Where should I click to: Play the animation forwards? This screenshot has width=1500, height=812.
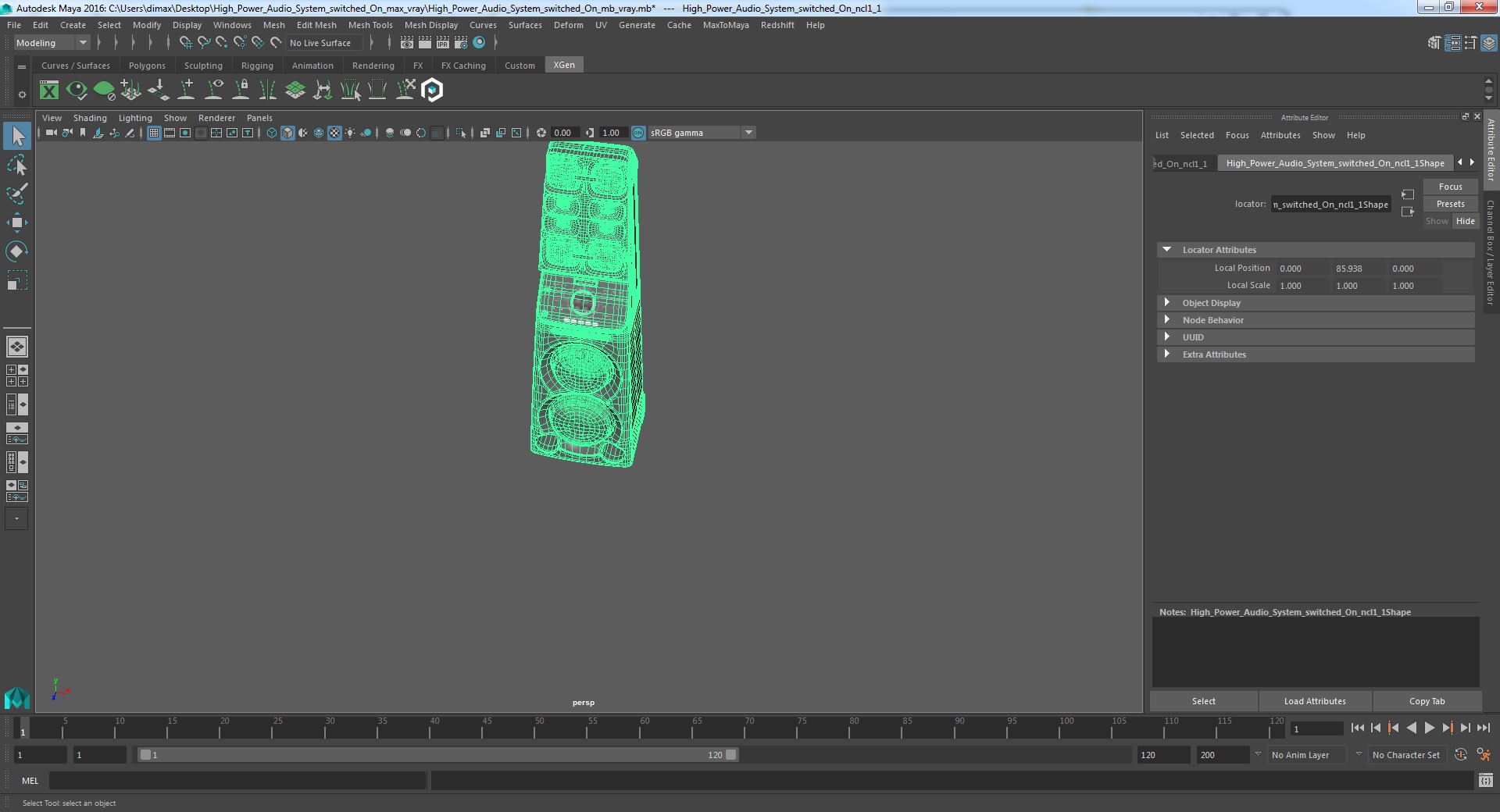1430,728
